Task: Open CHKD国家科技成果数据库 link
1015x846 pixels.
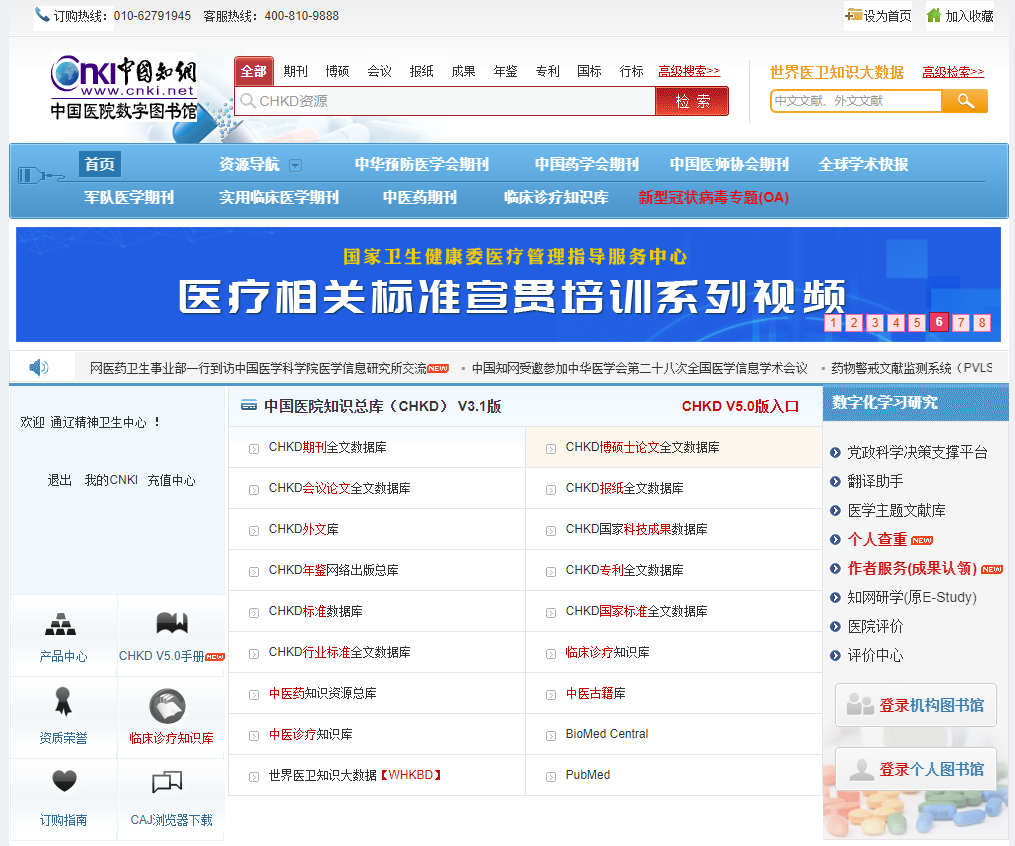Action: click(636, 529)
